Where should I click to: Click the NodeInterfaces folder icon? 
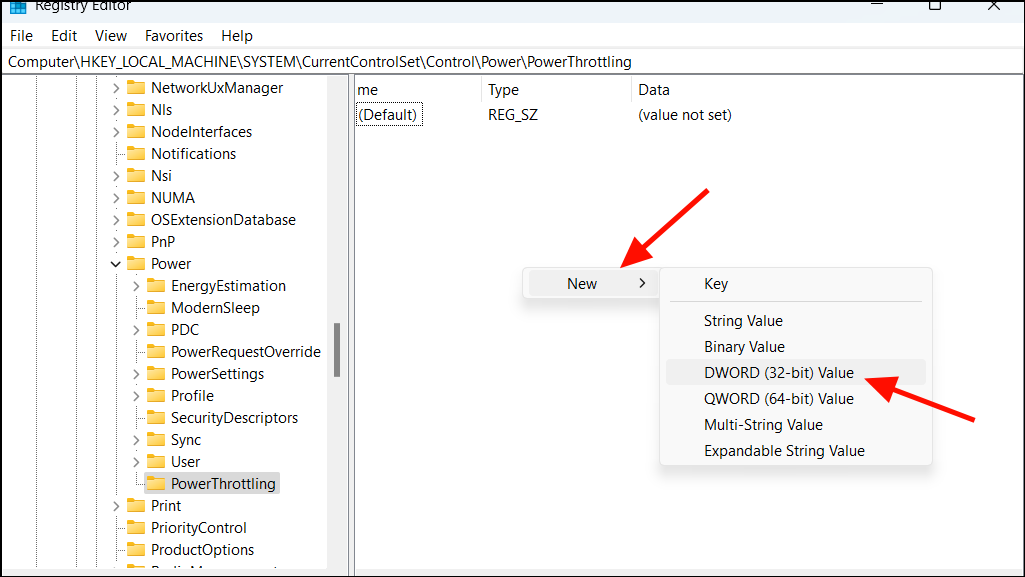pyautogui.click(x=136, y=131)
